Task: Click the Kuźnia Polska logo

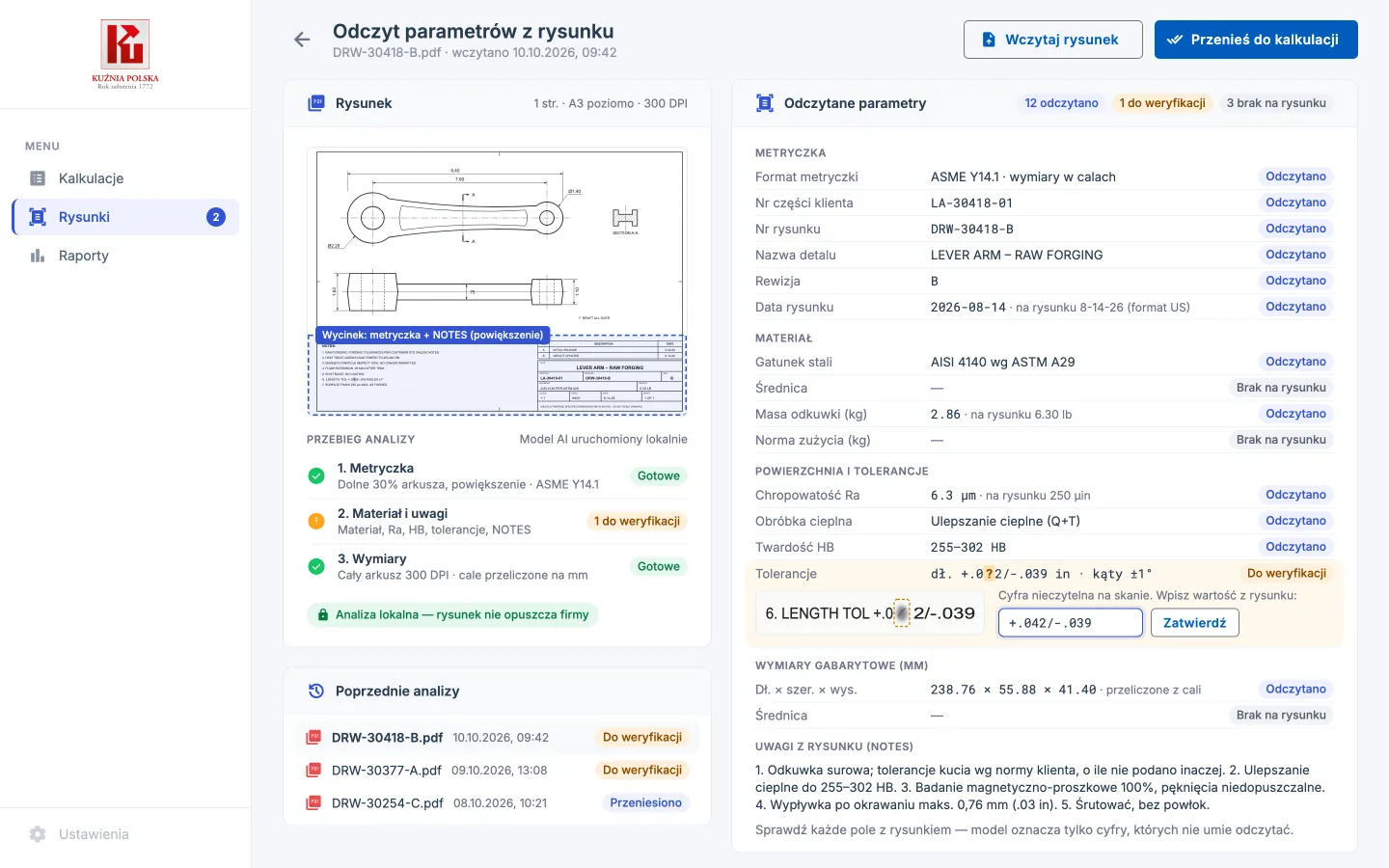Action: tap(125, 54)
